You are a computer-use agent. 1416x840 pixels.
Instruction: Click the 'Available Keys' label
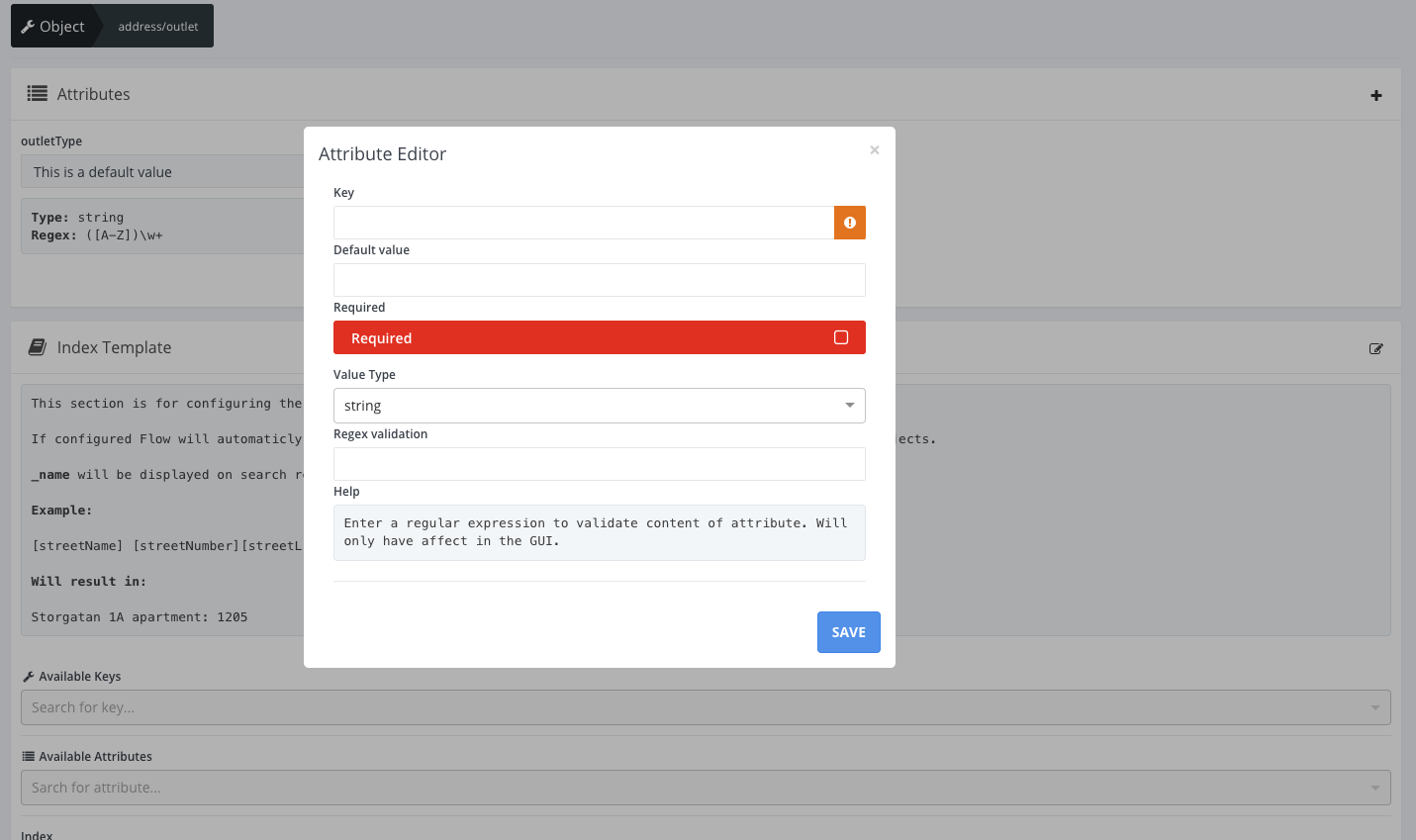[79, 677]
